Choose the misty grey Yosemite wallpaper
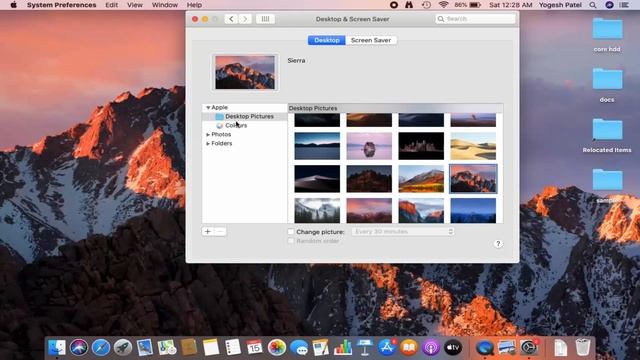The width and height of the screenshot is (640, 360). (x=317, y=211)
